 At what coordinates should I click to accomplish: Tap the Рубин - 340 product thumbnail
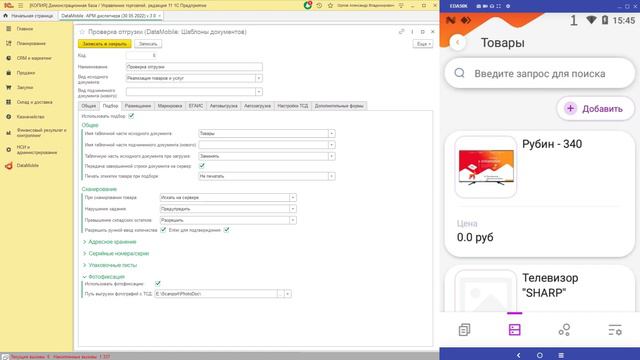click(486, 167)
